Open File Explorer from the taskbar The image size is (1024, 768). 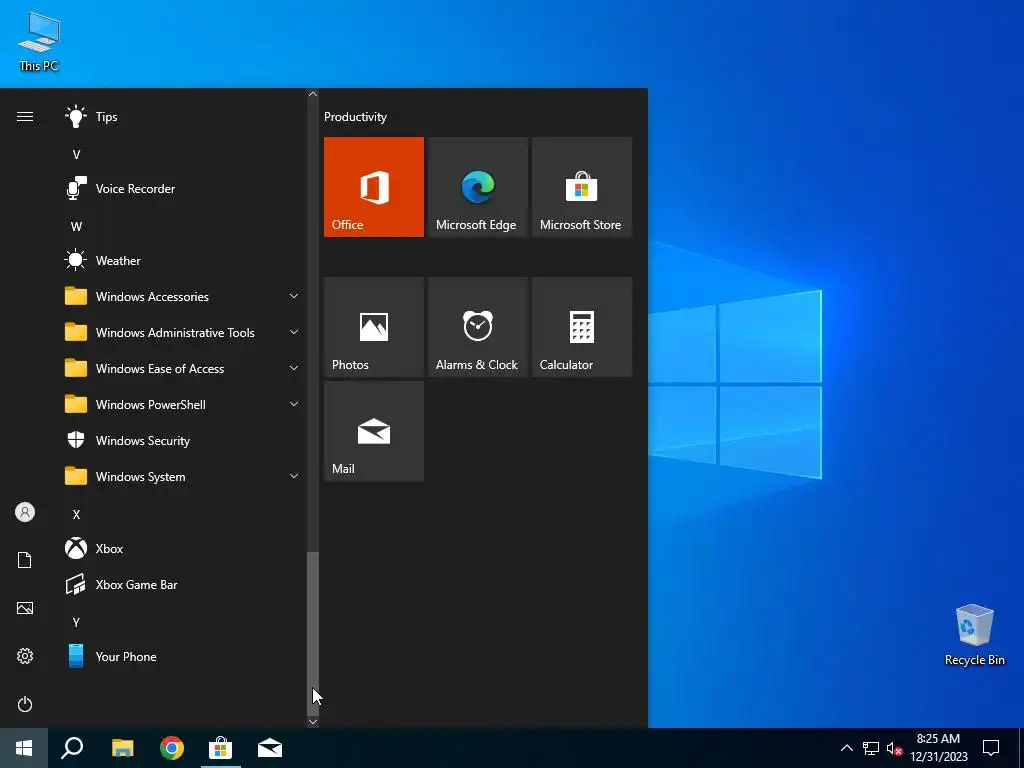tap(122, 748)
